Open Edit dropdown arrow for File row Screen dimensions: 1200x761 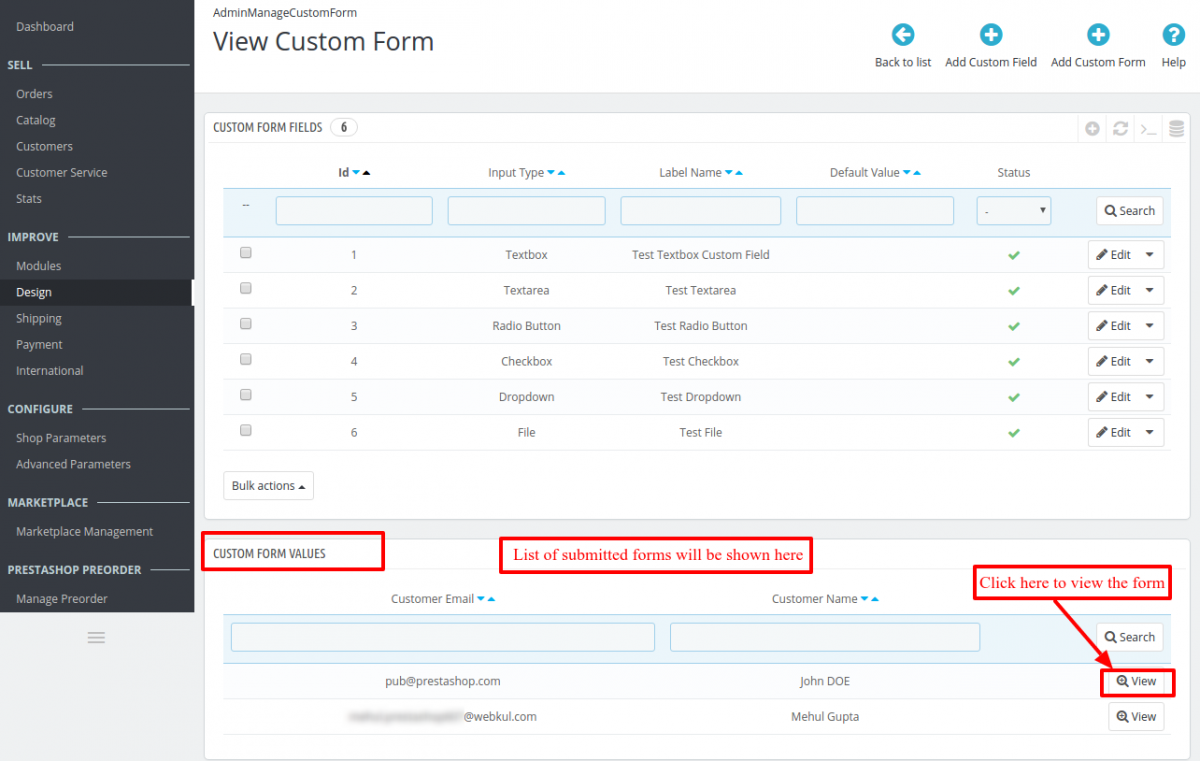[x=1150, y=433]
